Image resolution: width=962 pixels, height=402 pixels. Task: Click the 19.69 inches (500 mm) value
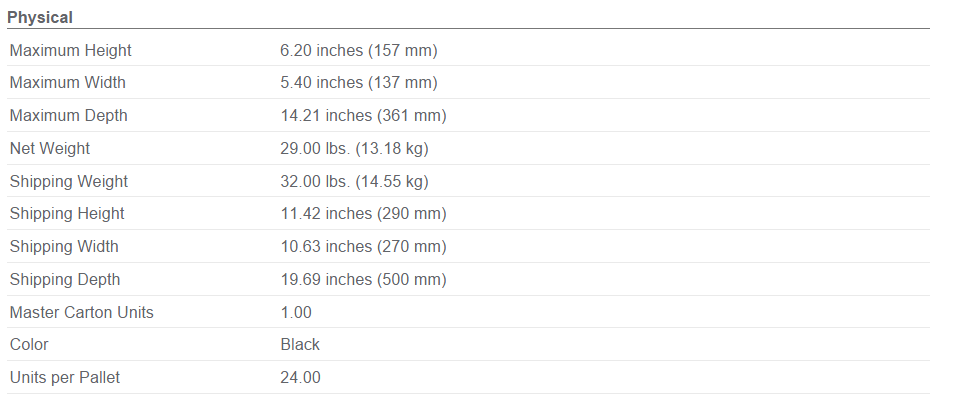coord(363,280)
